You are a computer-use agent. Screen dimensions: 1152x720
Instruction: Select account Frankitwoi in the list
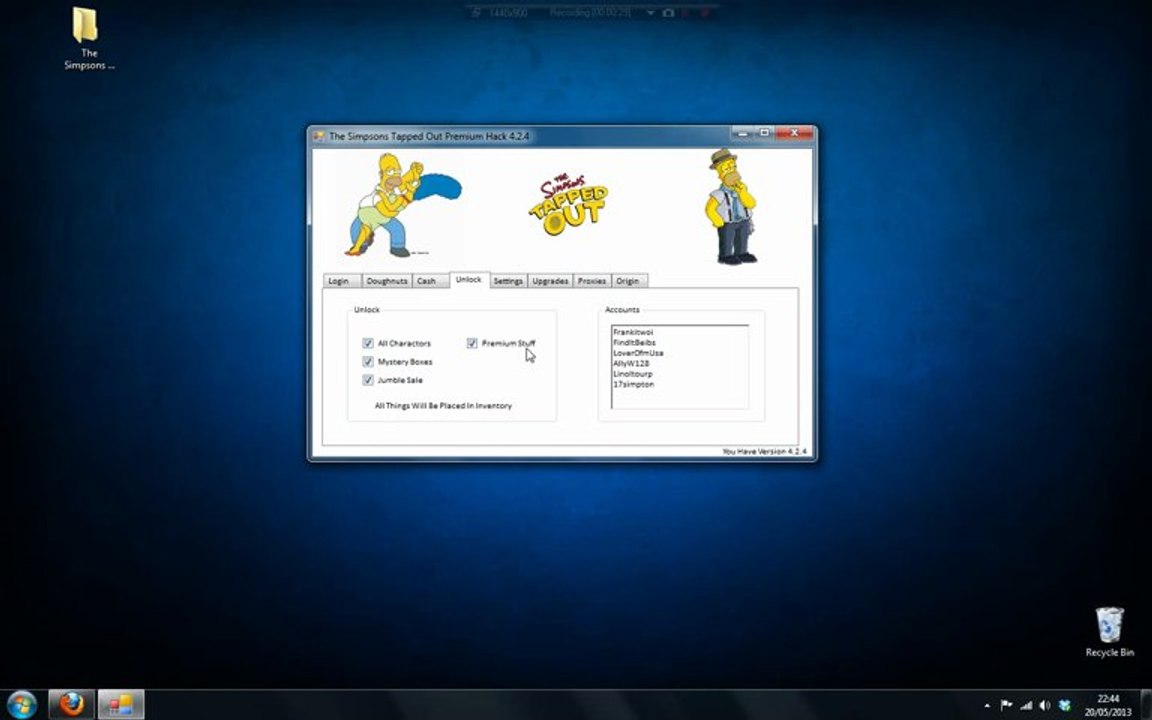(x=680, y=332)
